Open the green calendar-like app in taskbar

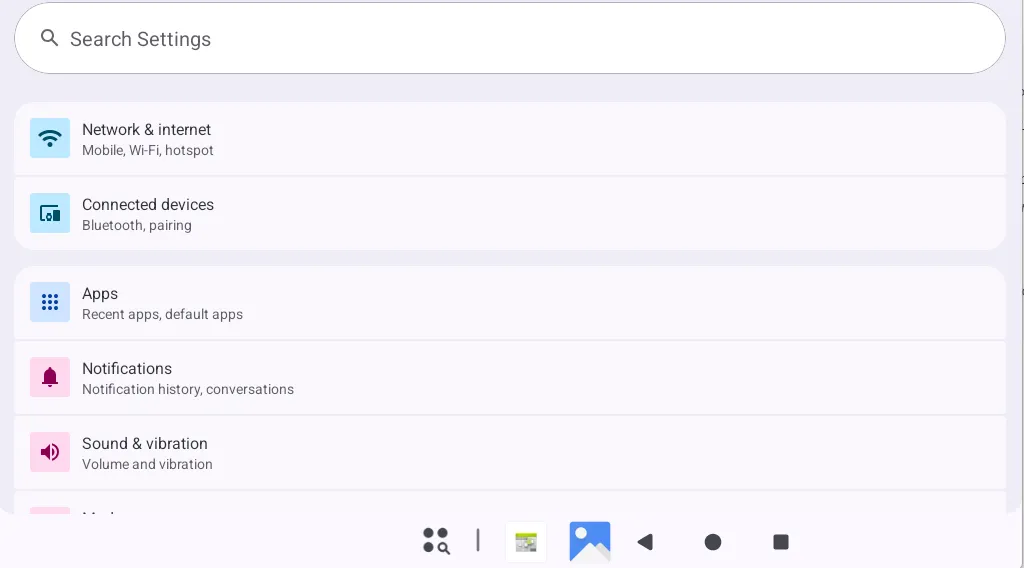tap(526, 542)
